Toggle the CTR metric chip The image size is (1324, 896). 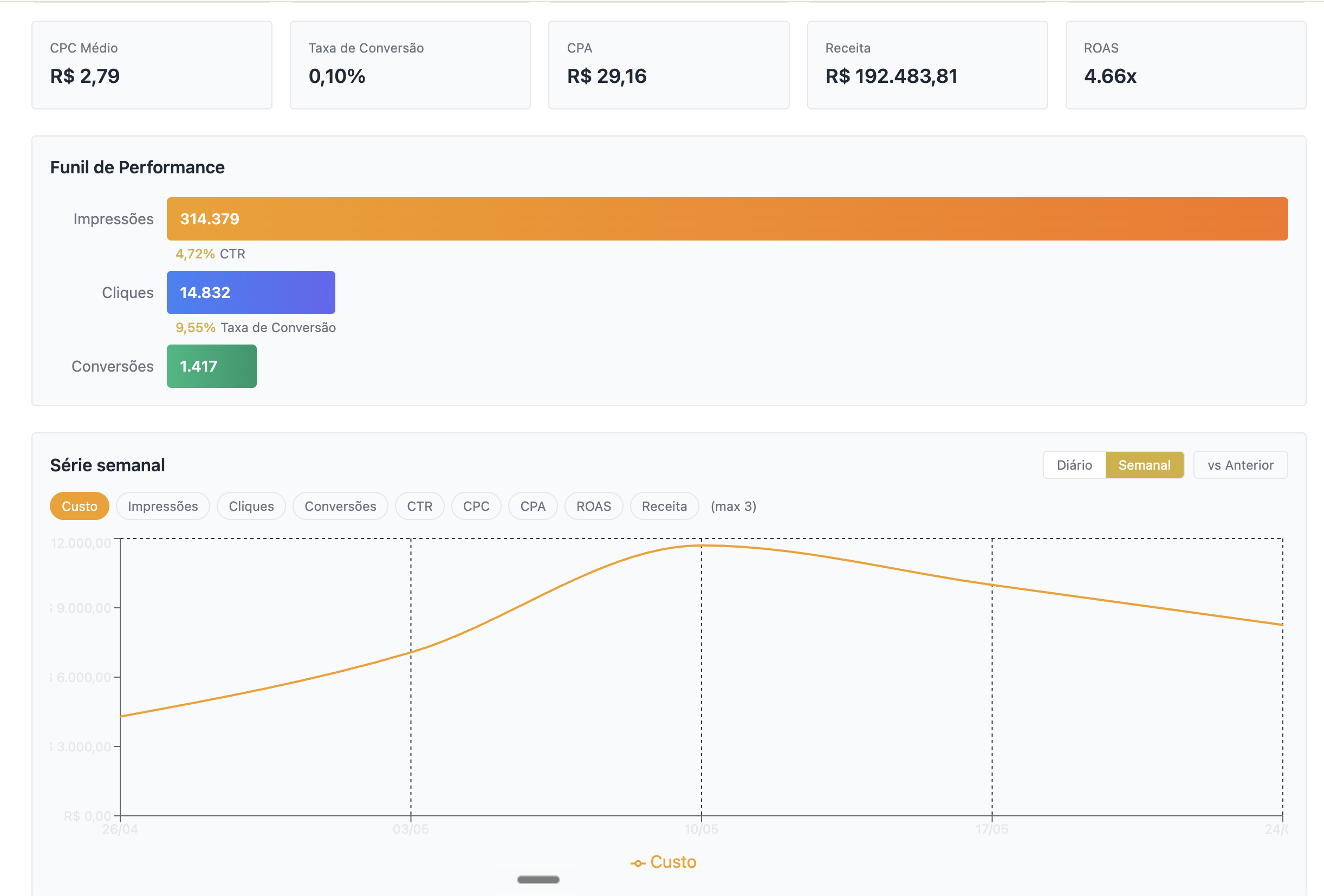coord(419,506)
